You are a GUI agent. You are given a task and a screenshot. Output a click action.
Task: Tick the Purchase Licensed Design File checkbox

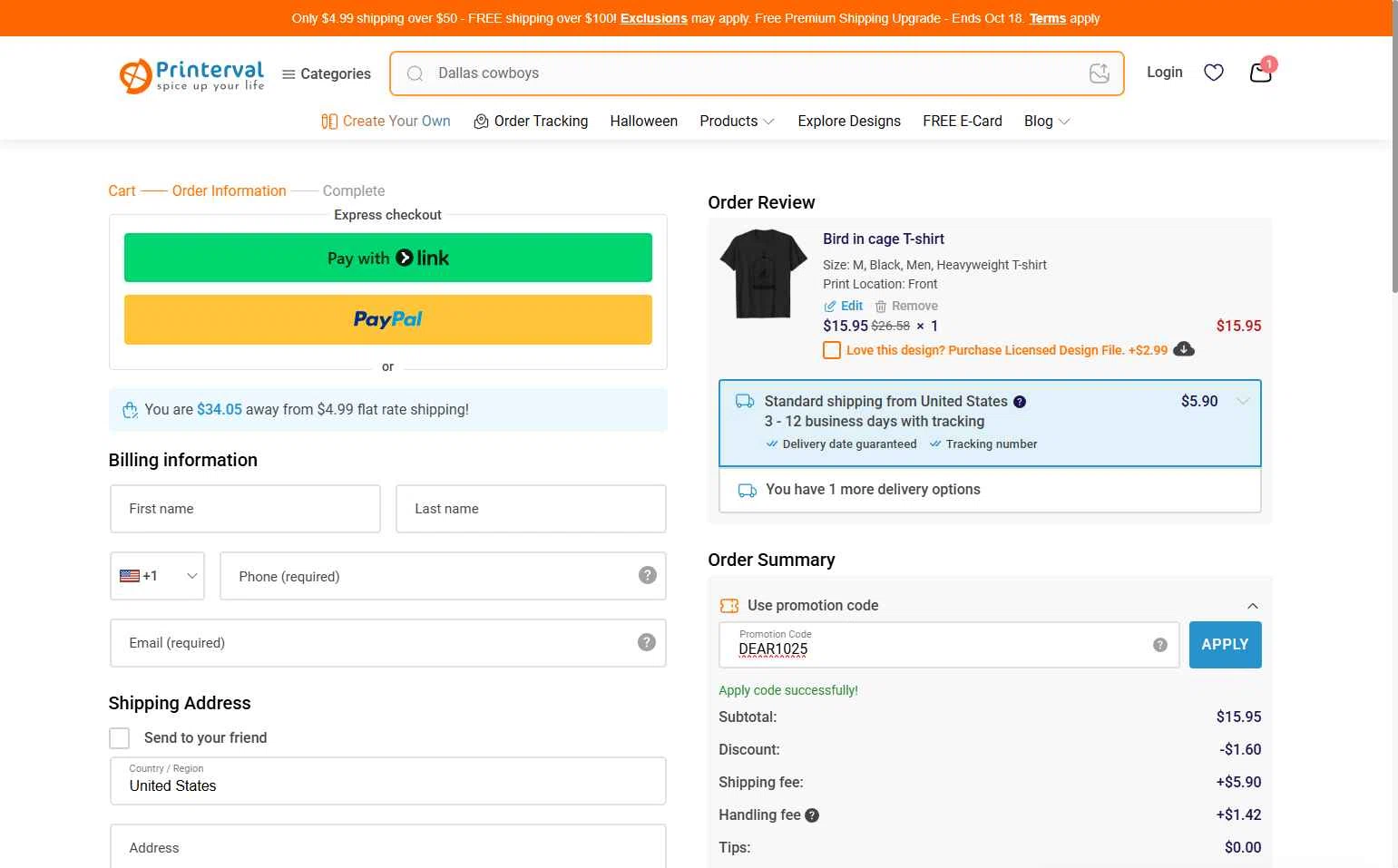click(x=832, y=350)
